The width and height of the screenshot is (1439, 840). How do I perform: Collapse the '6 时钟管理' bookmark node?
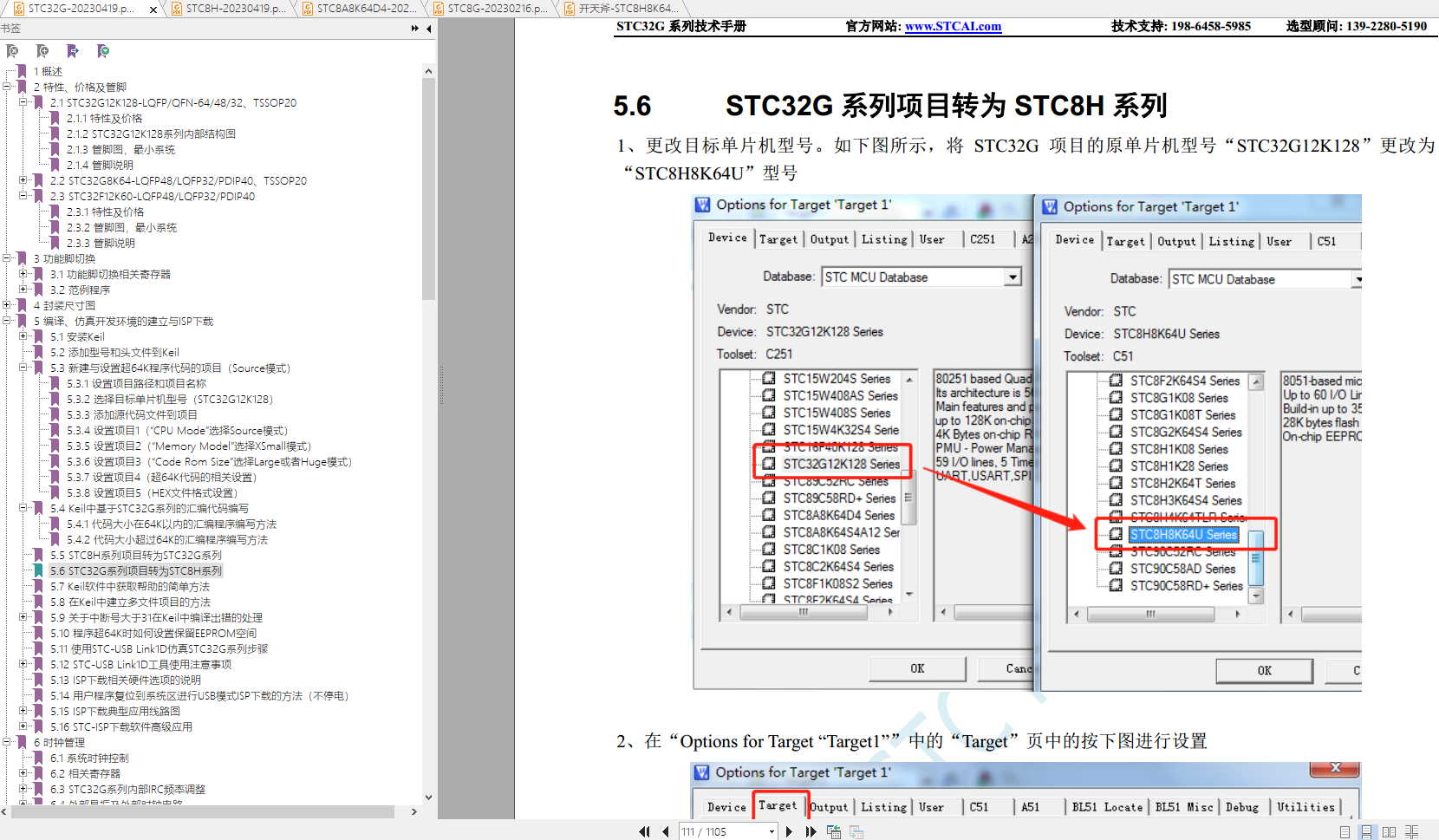pyautogui.click(x=7, y=742)
